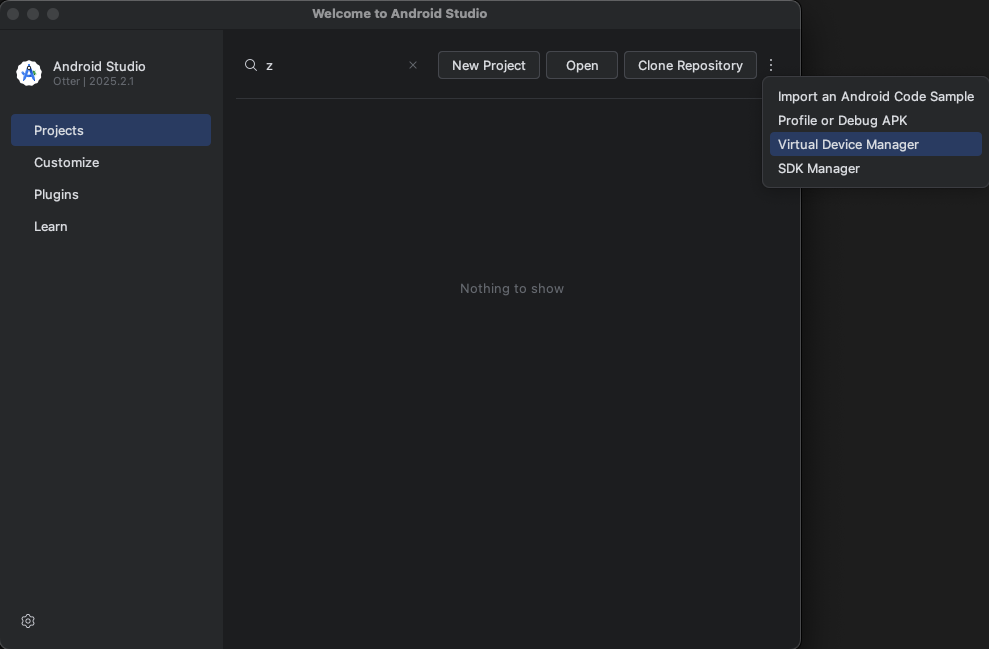Screen dimensions: 989x649
Task: Switch to the Customize section
Action: 111,162
